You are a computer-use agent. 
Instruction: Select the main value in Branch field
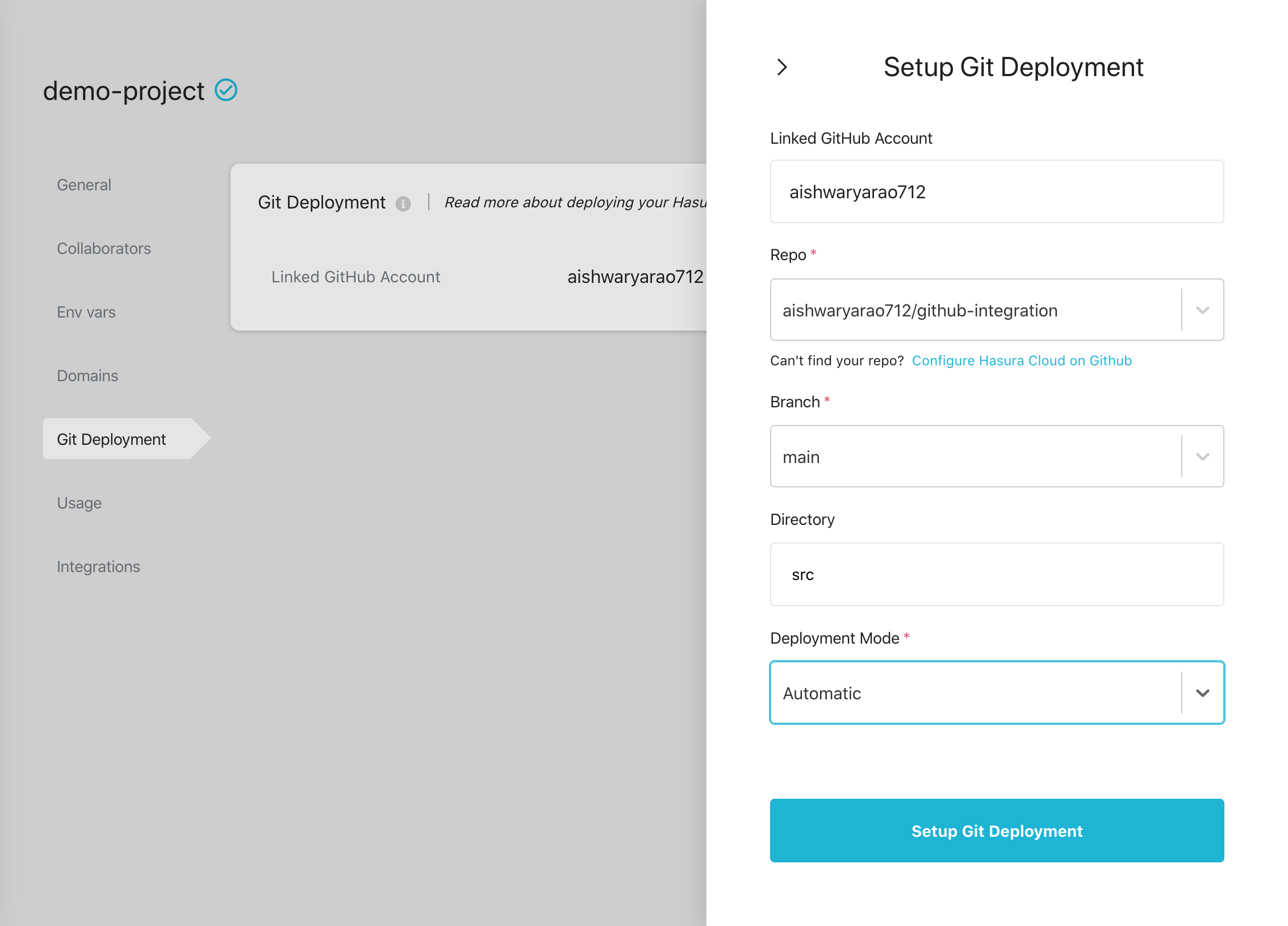click(x=965, y=456)
